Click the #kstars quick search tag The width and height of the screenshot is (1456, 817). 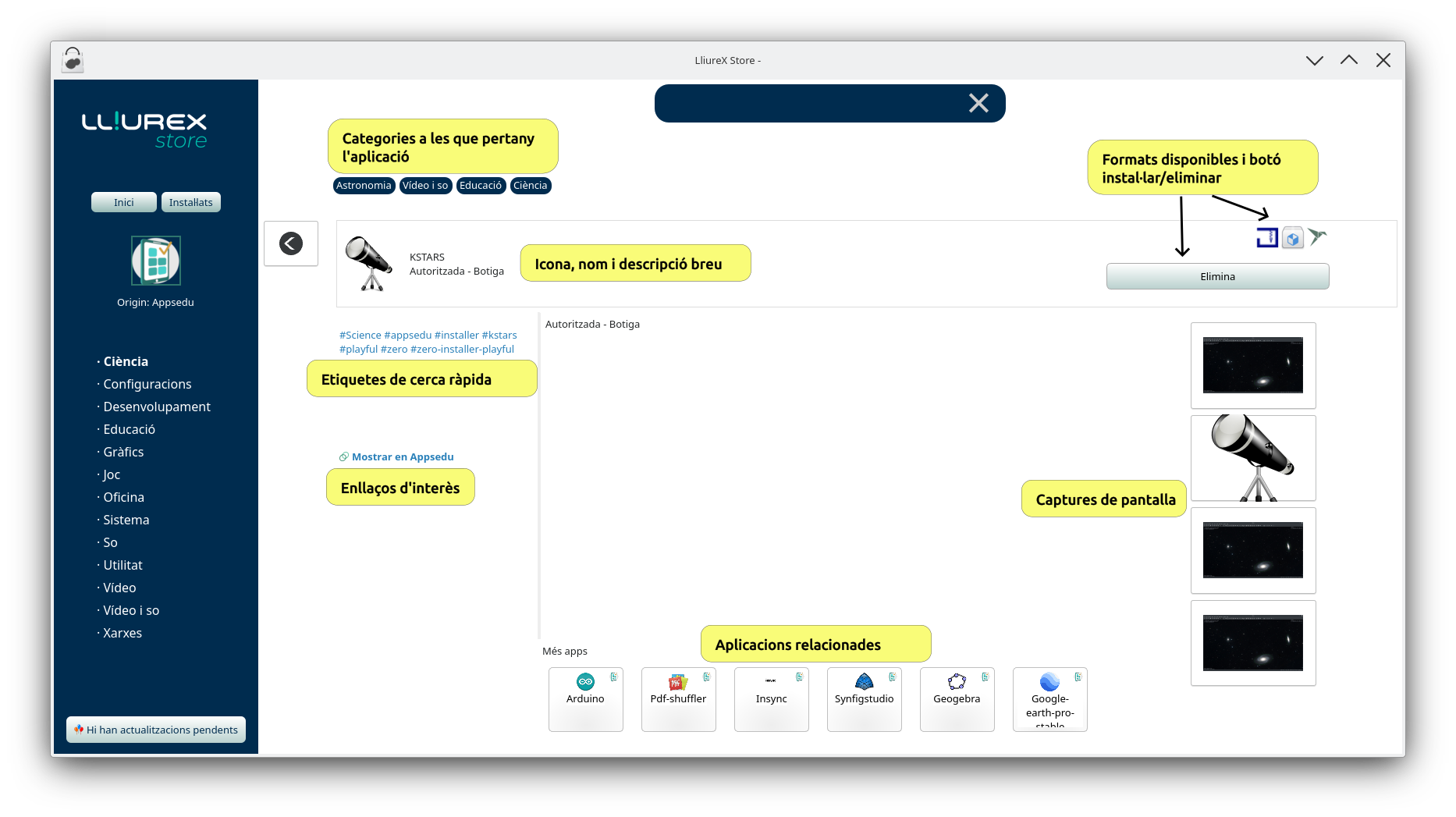point(499,335)
